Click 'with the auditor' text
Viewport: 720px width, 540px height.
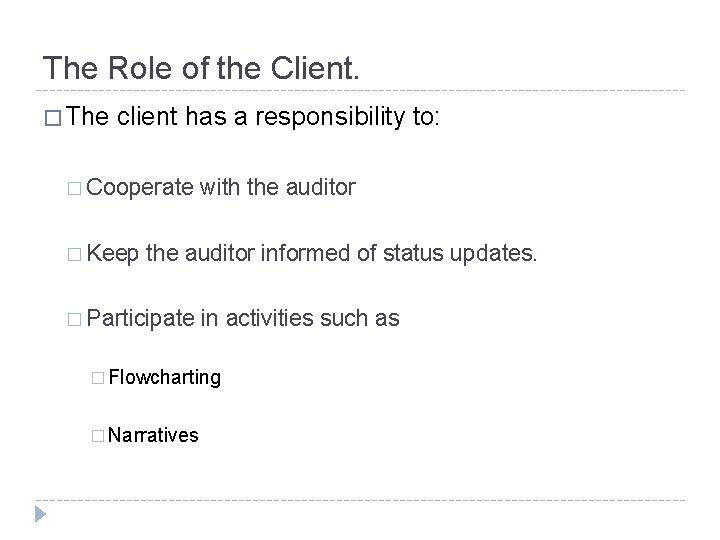(x=277, y=186)
